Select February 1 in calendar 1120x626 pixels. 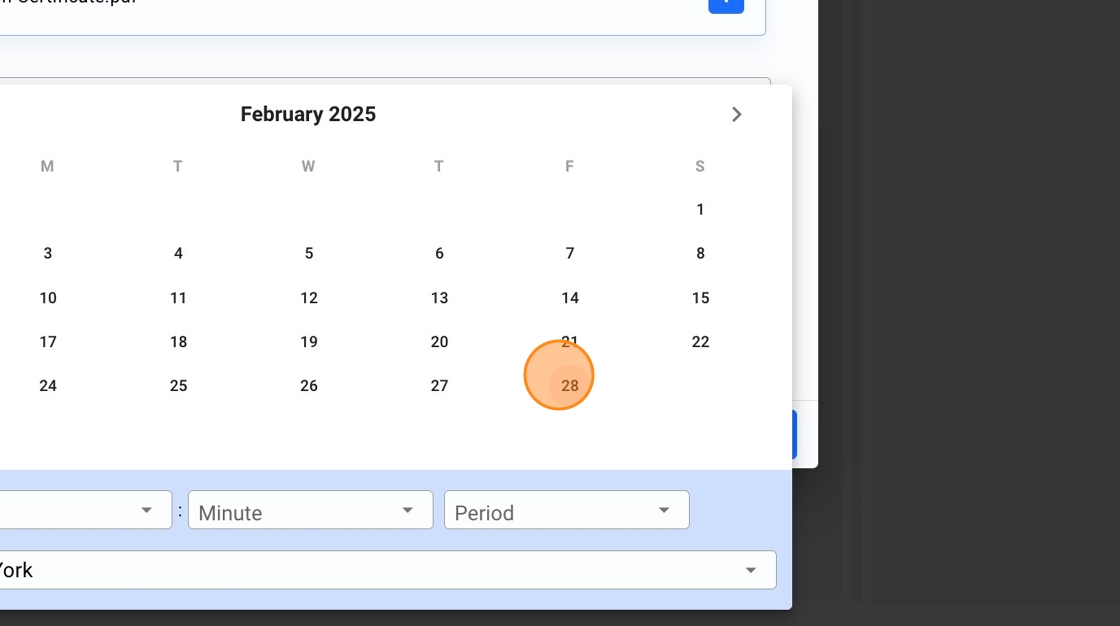(700, 210)
